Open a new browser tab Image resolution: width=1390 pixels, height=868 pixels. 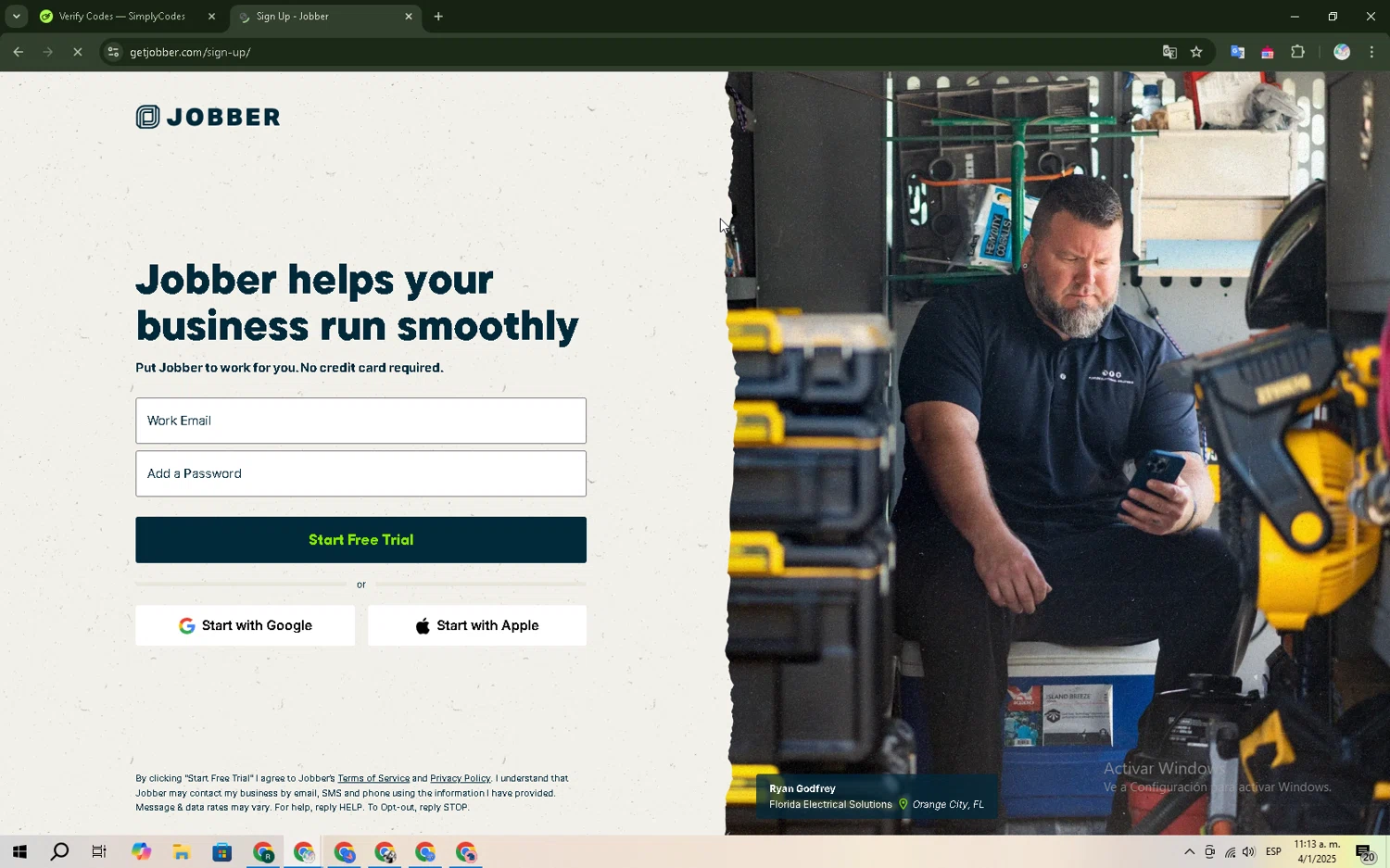coord(438,17)
